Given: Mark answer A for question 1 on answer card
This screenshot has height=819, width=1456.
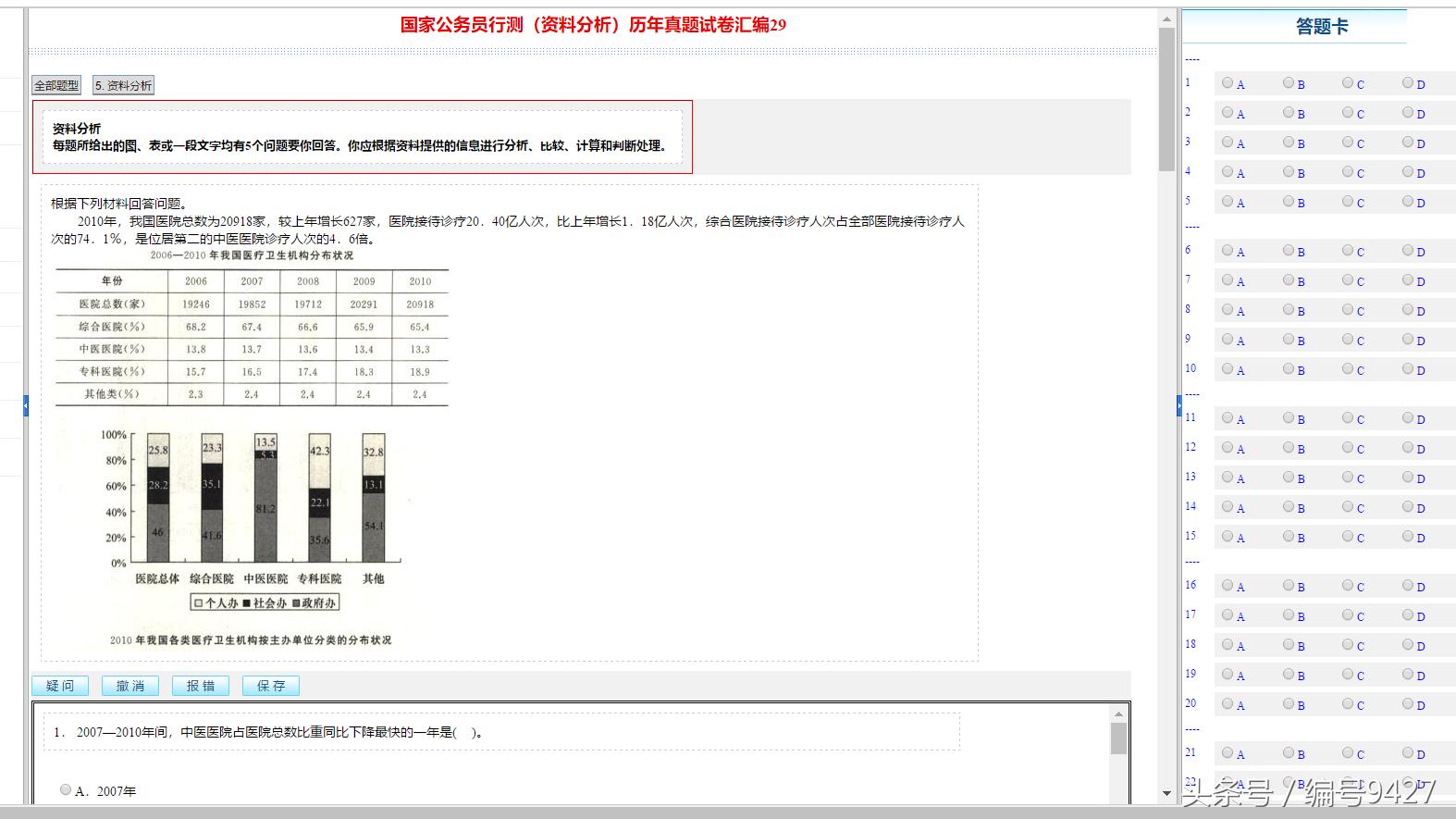Looking at the screenshot, I should (x=1228, y=82).
